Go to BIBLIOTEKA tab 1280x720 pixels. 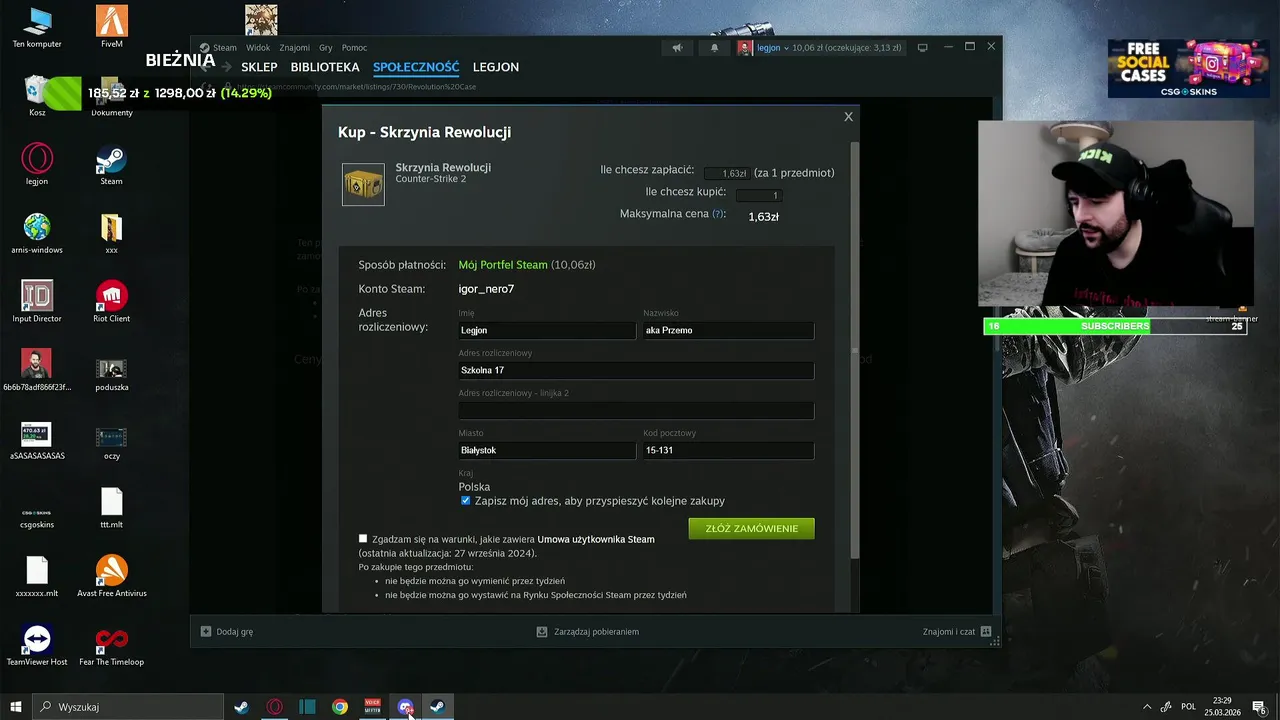point(325,67)
